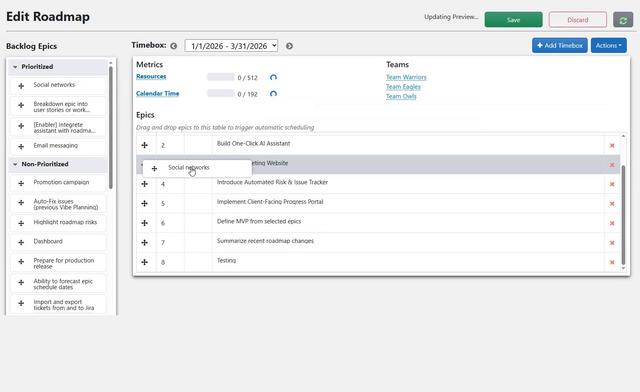
Task: Click move handle of Implement Client-Facing Progress Portal row
Action: pyautogui.click(x=144, y=203)
